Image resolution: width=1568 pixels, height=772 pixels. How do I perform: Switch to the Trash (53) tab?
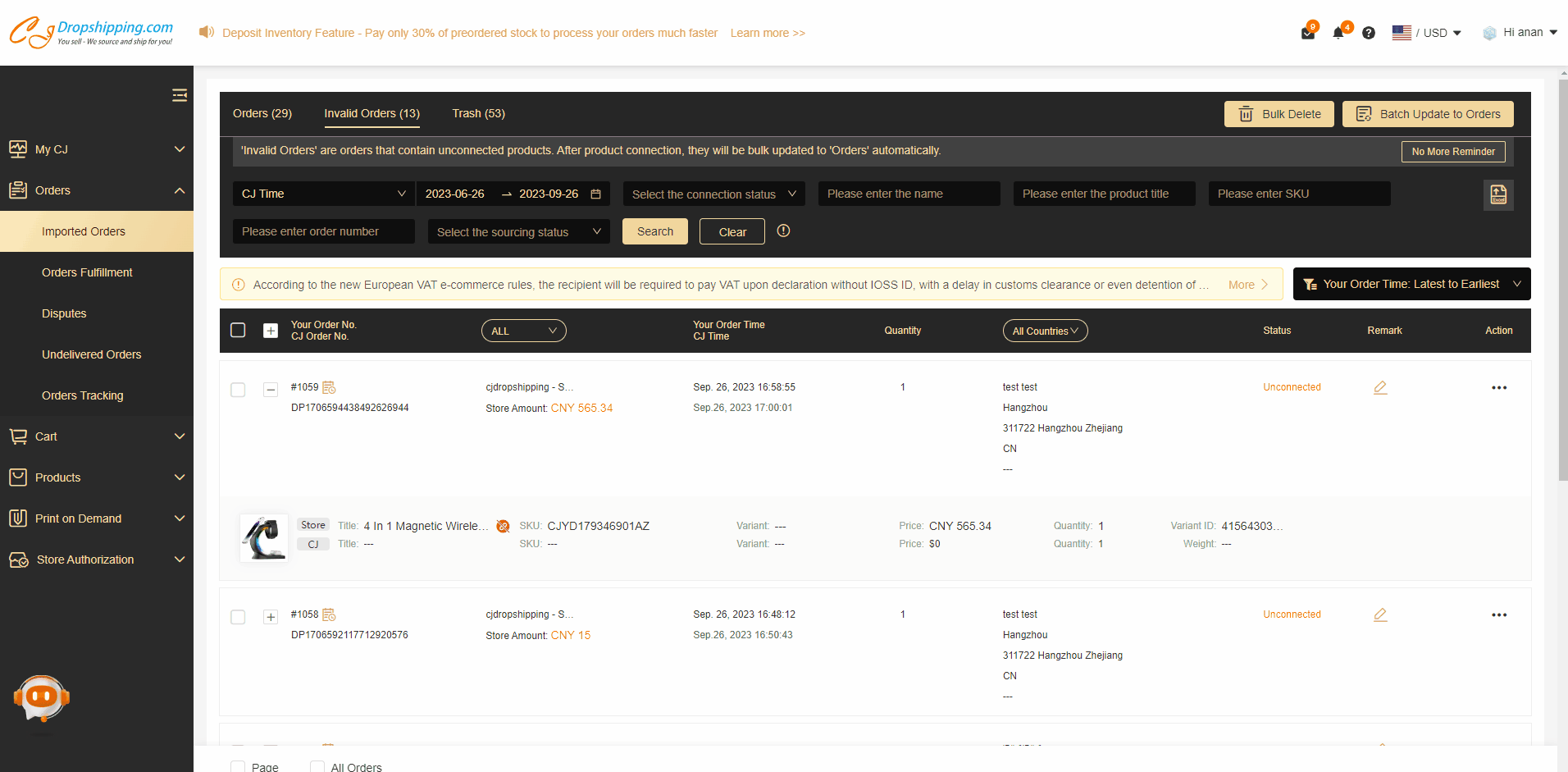[x=478, y=113]
